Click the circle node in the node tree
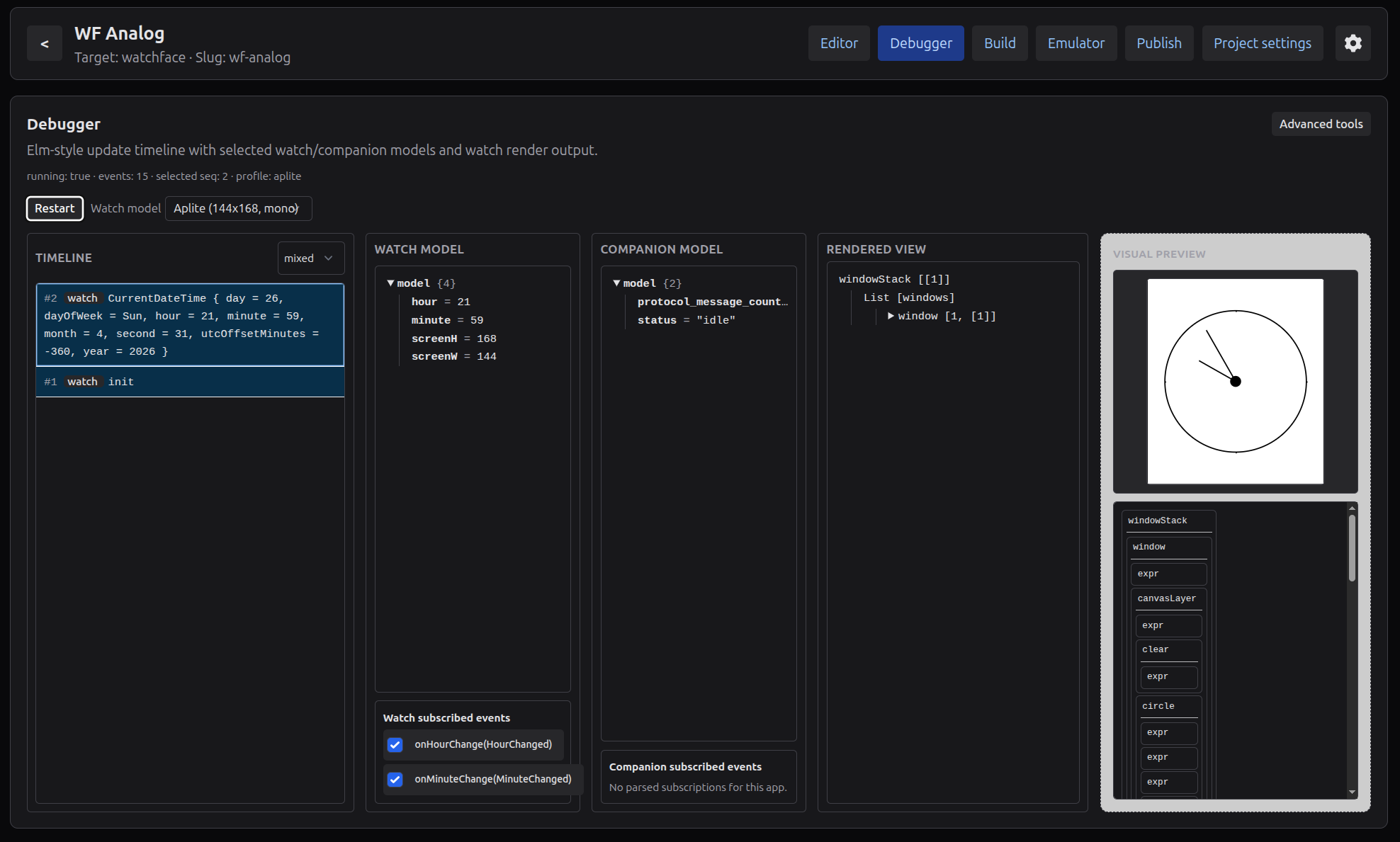This screenshot has height=842, width=1400. coord(1158,706)
